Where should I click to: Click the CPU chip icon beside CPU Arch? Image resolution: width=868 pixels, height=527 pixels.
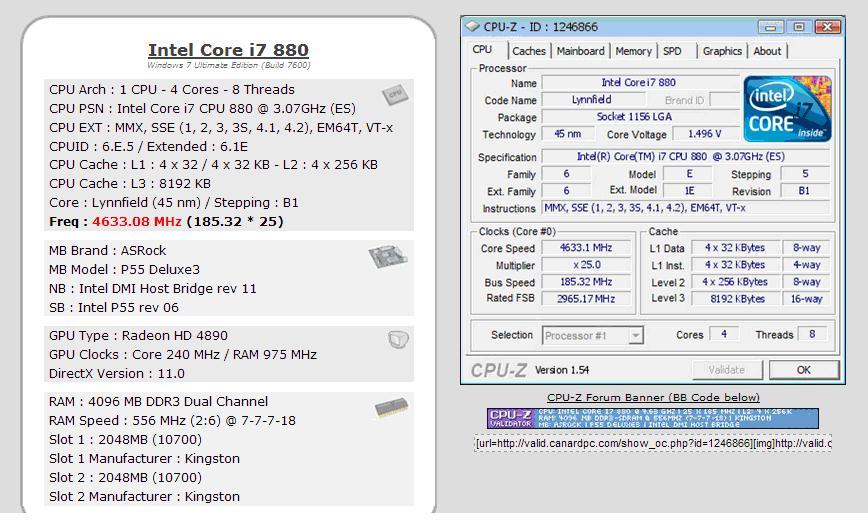click(x=395, y=95)
